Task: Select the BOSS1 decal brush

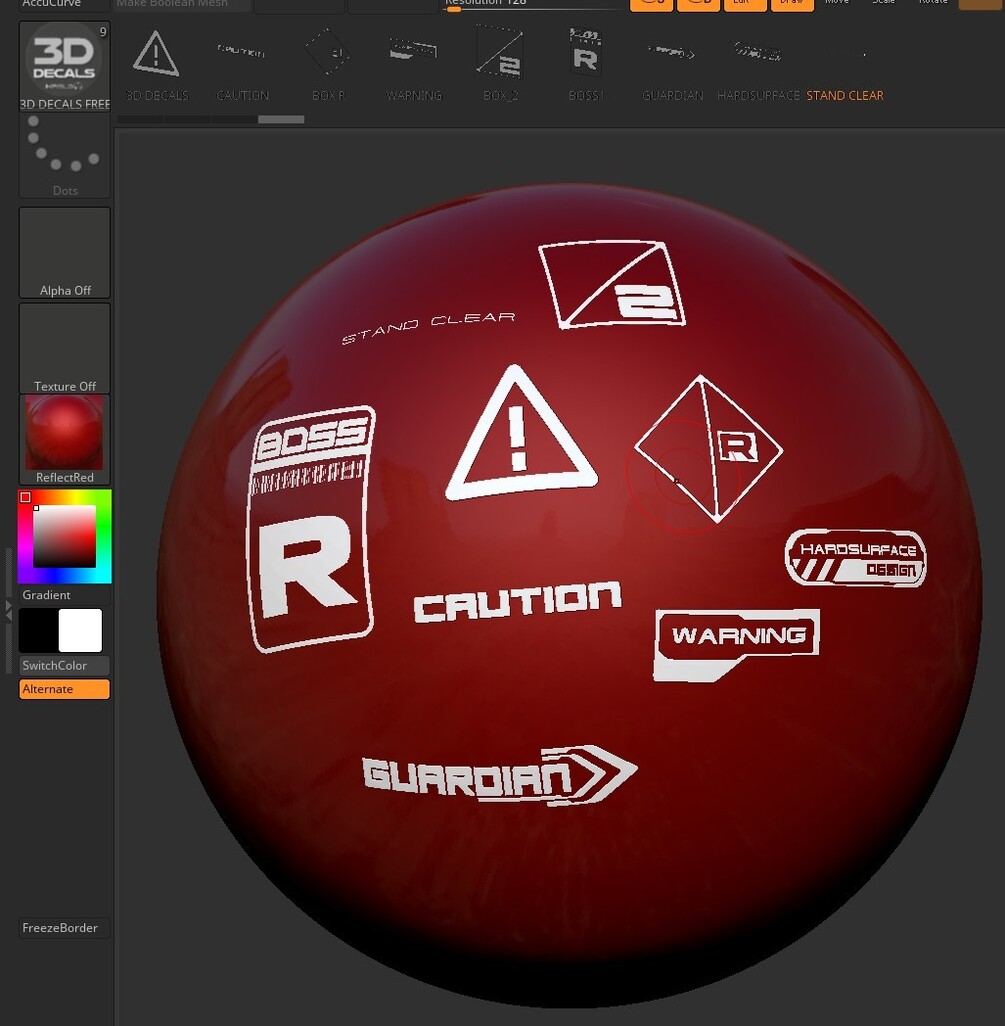Action: click(586, 64)
